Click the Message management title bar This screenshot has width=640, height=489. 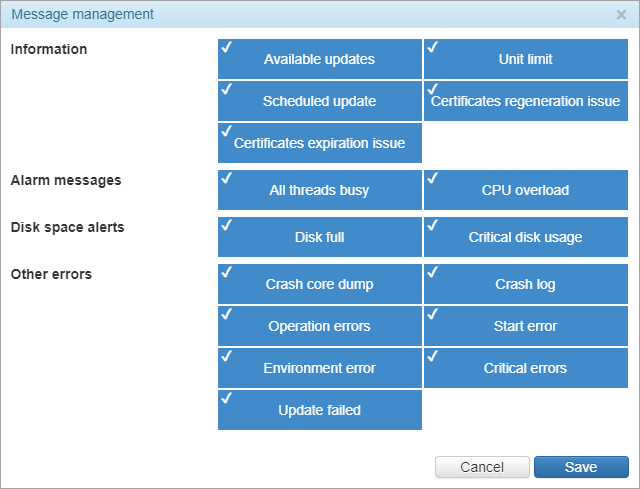300,15
